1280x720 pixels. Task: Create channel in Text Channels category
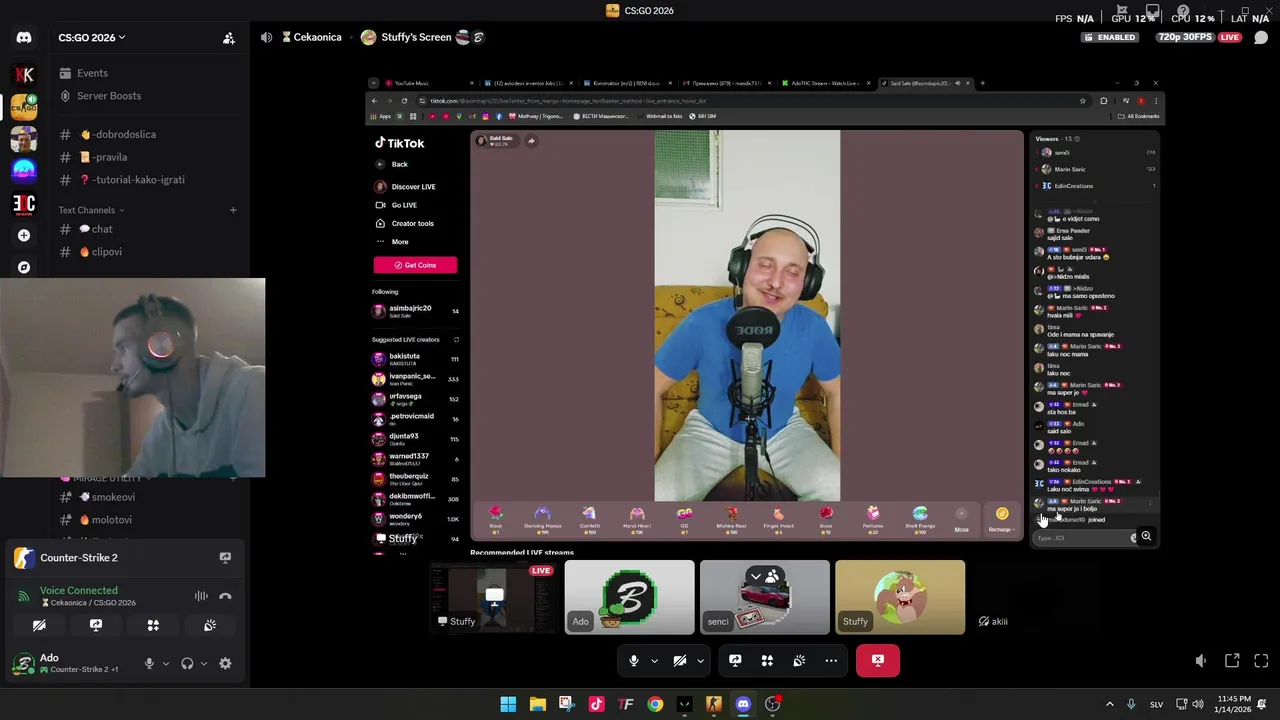tap(233, 210)
